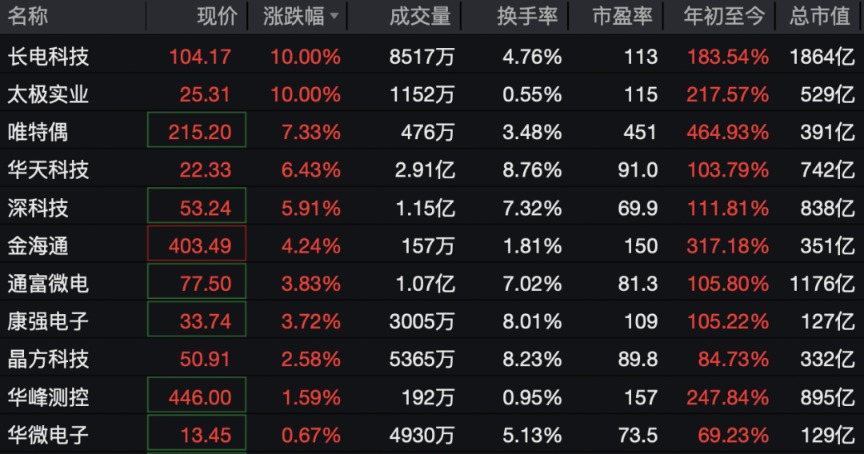
Task: Click the 名称 column header
Action: pyautogui.click(x=28, y=16)
